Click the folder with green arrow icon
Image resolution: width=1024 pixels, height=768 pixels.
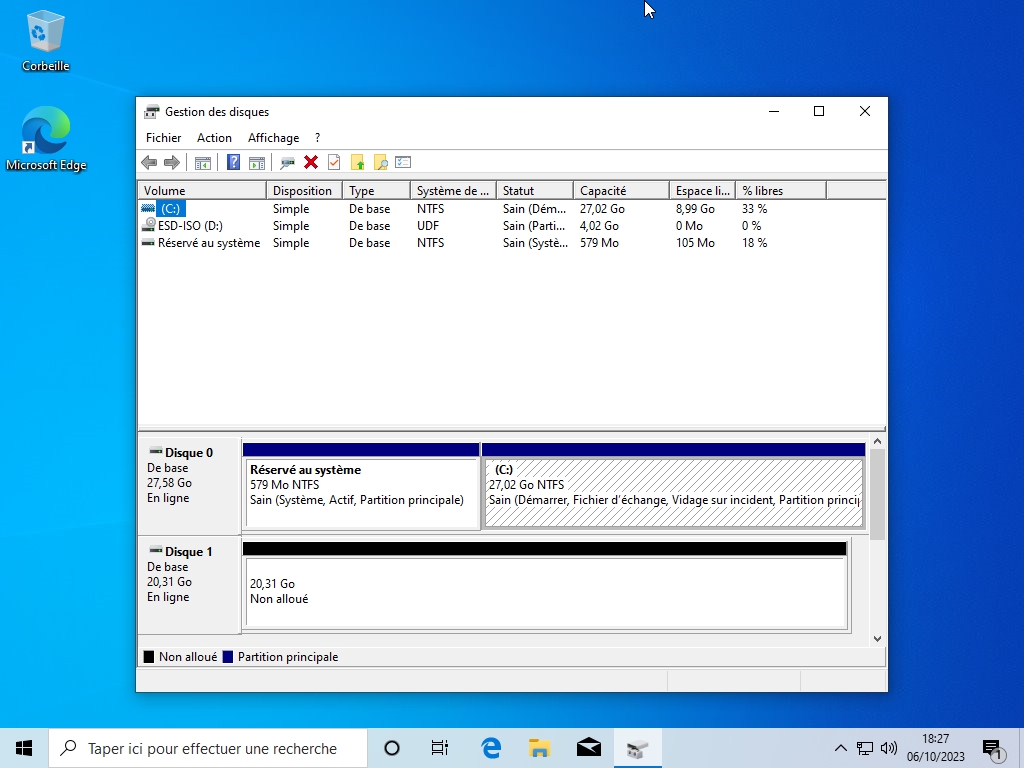[x=357, y=162]
